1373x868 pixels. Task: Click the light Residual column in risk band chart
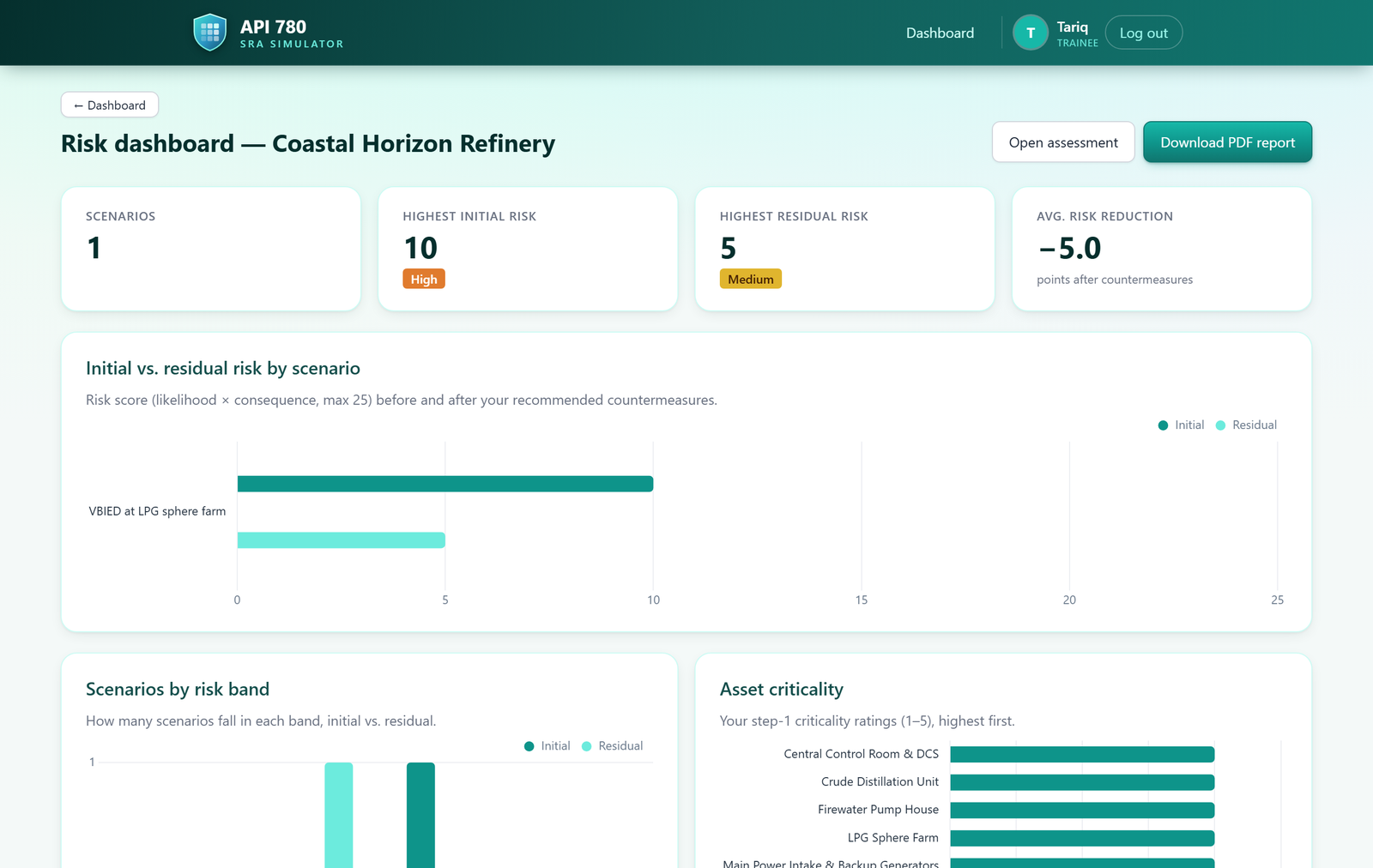tap(339, 815)
